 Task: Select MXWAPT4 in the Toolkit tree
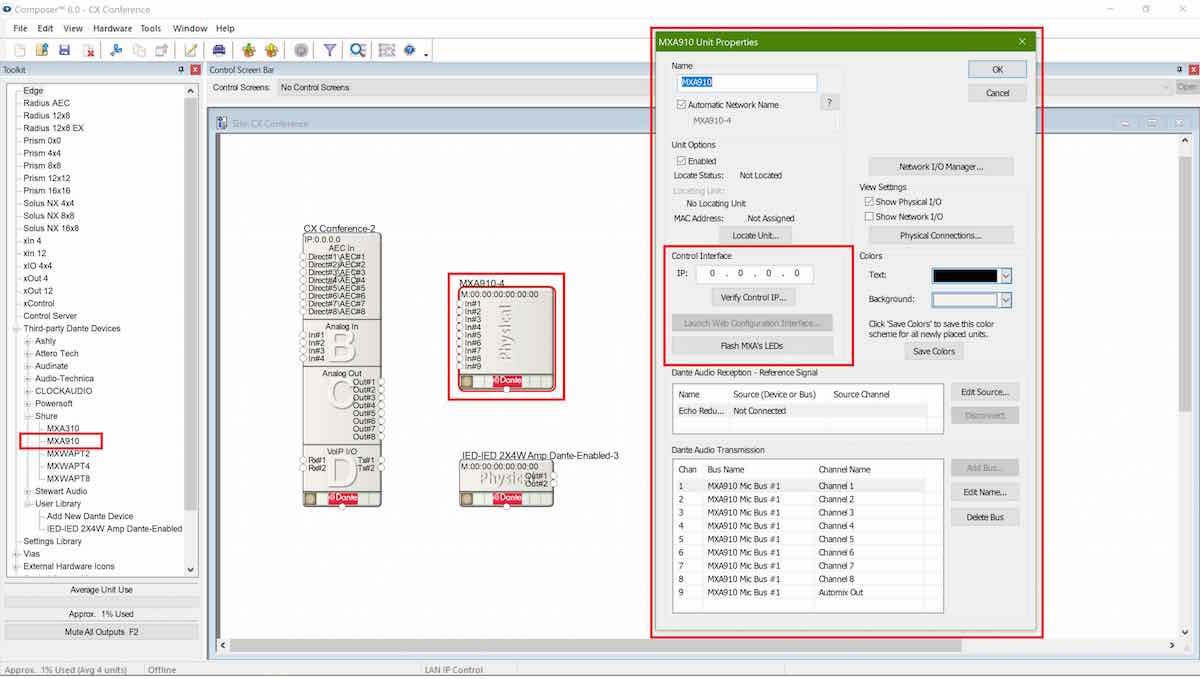click(x=68, y=466)
